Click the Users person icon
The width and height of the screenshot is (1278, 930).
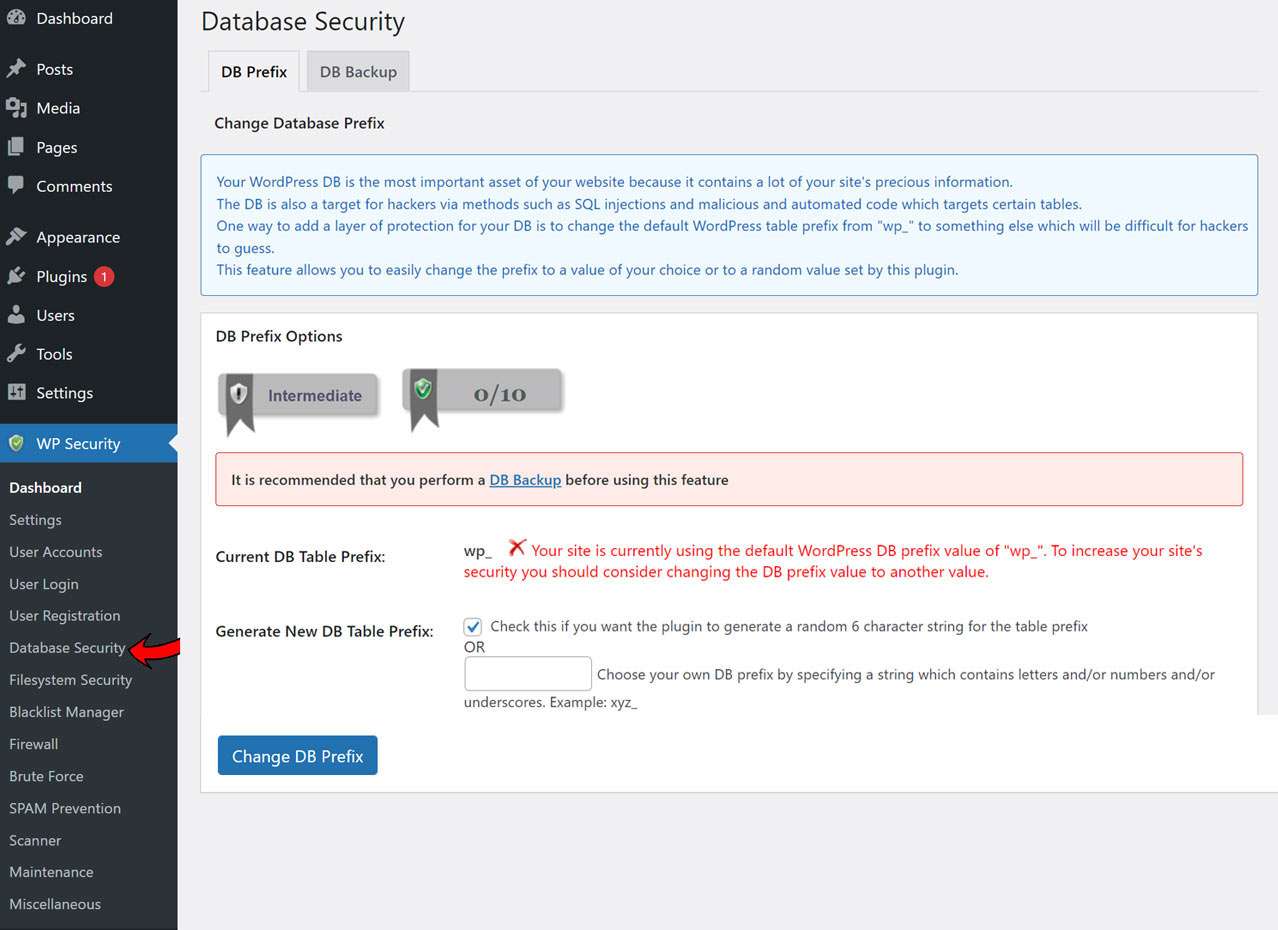click(16, 315)
